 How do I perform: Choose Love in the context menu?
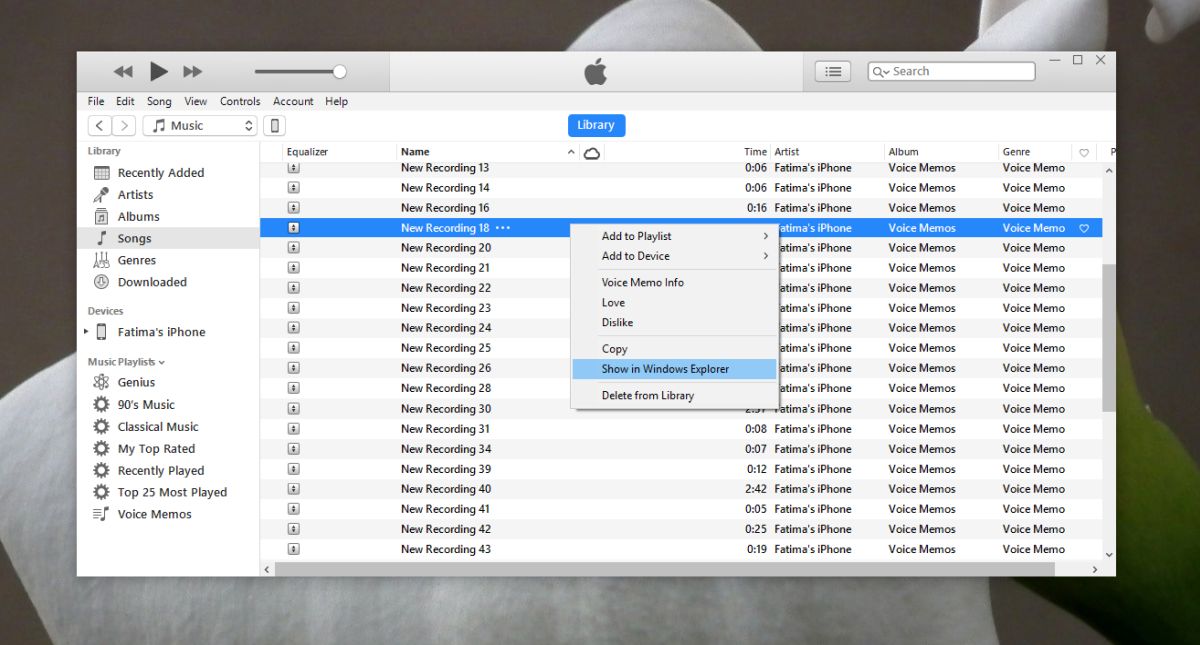[x=675, y=302]
